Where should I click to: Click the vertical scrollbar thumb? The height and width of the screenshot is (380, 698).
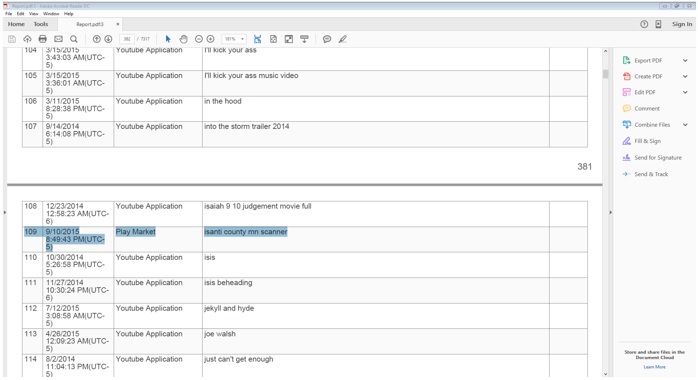pyautogui.click(x=605, y=73)
